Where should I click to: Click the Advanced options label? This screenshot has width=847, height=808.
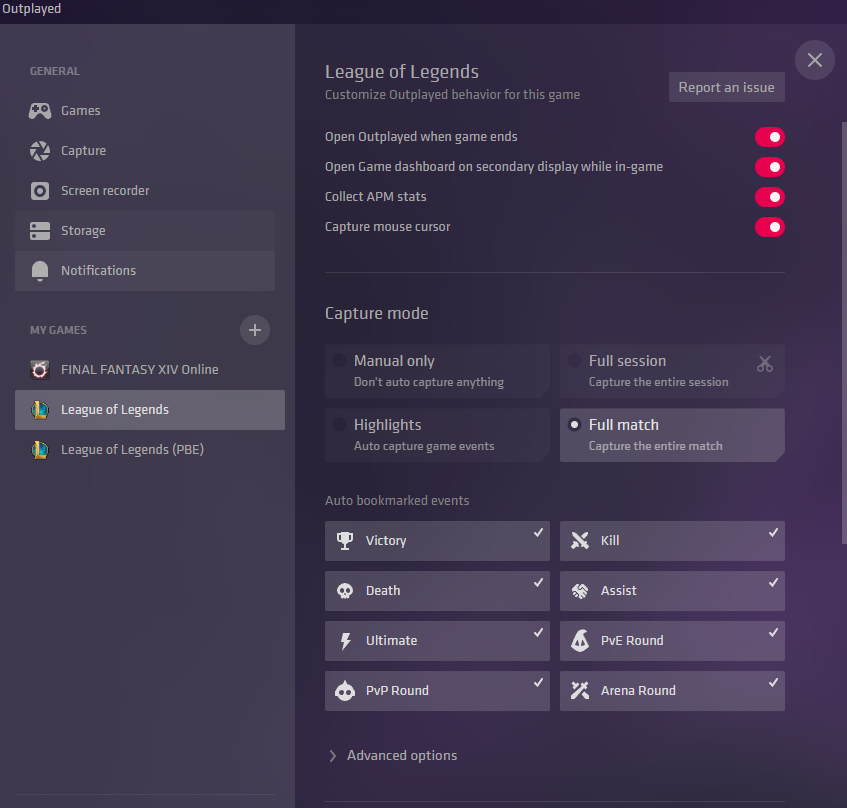[402, 756]
